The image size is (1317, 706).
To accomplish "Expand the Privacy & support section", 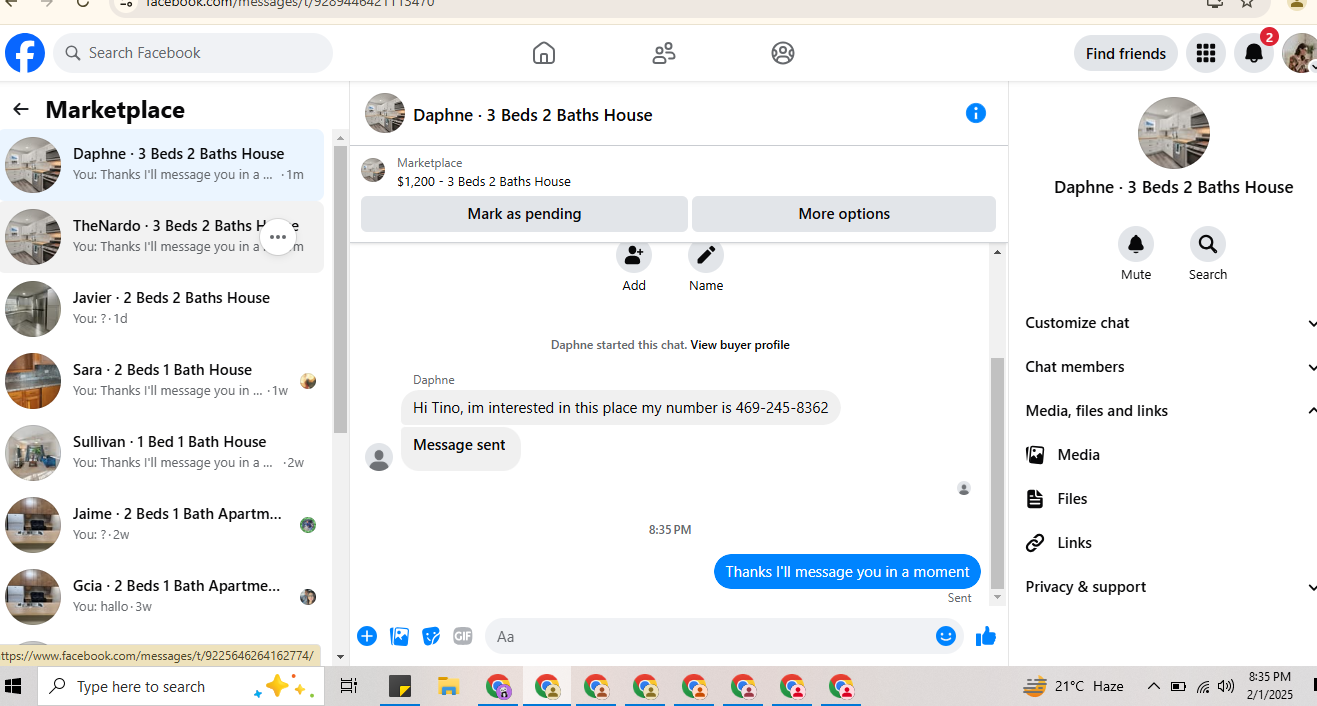I will pyautogui.click(x=1168, y=587).
